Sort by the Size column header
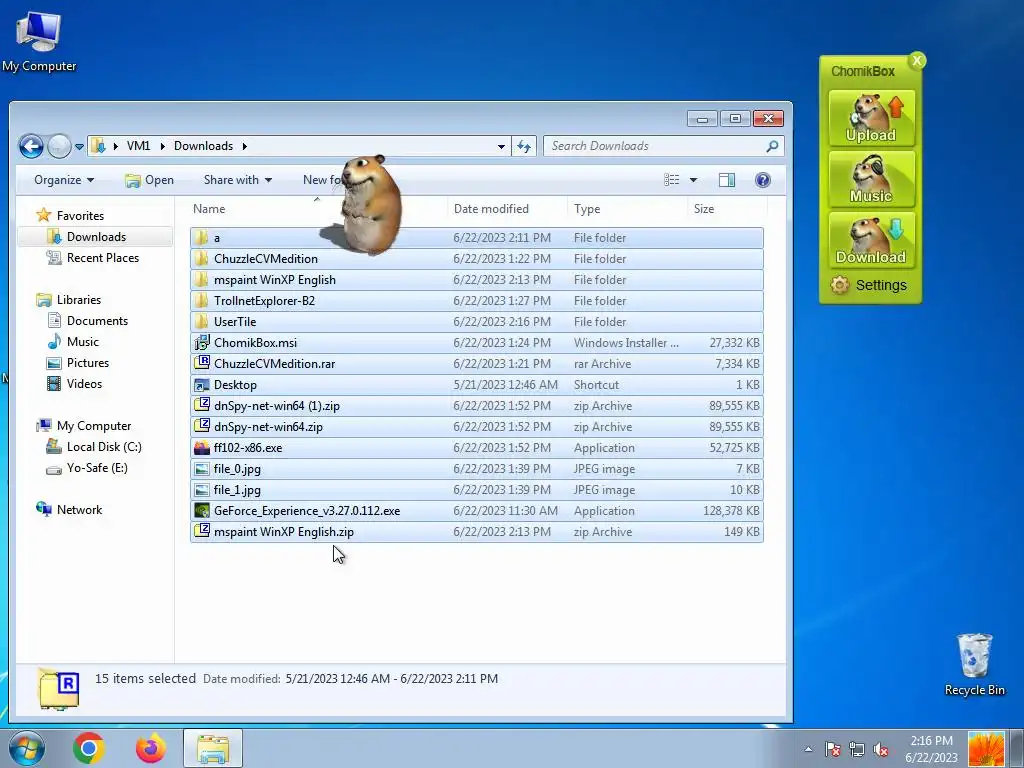The height and width of the screenshot is (768, 1024). click(x=726, y=209)
